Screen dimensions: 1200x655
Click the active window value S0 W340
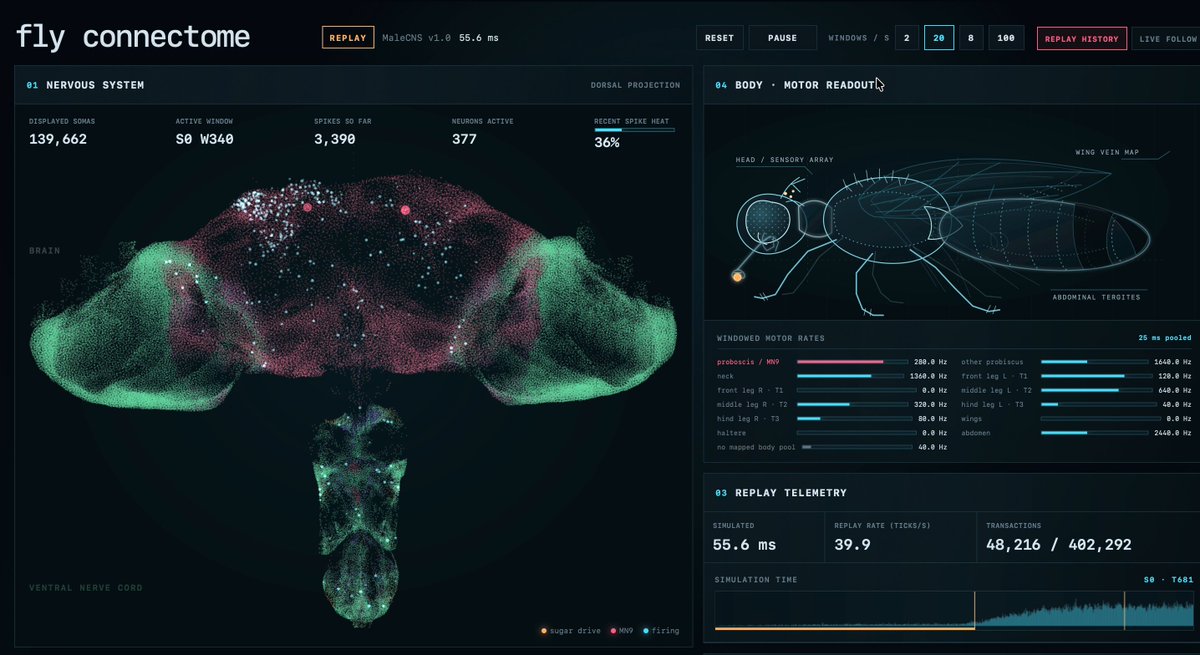click(x=204, y=139)
